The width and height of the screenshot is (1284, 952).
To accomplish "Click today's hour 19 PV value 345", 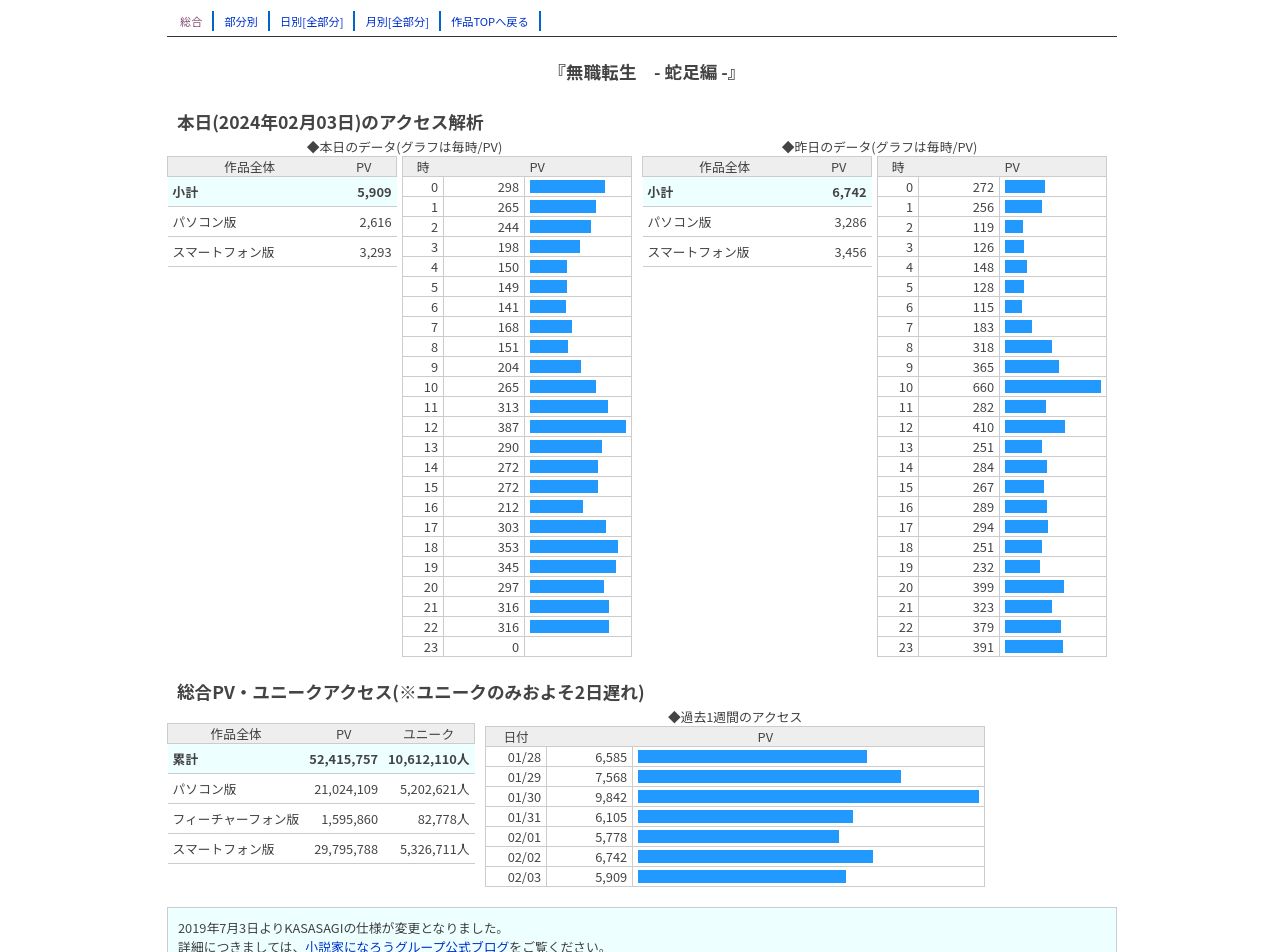I will coord(508,567).
